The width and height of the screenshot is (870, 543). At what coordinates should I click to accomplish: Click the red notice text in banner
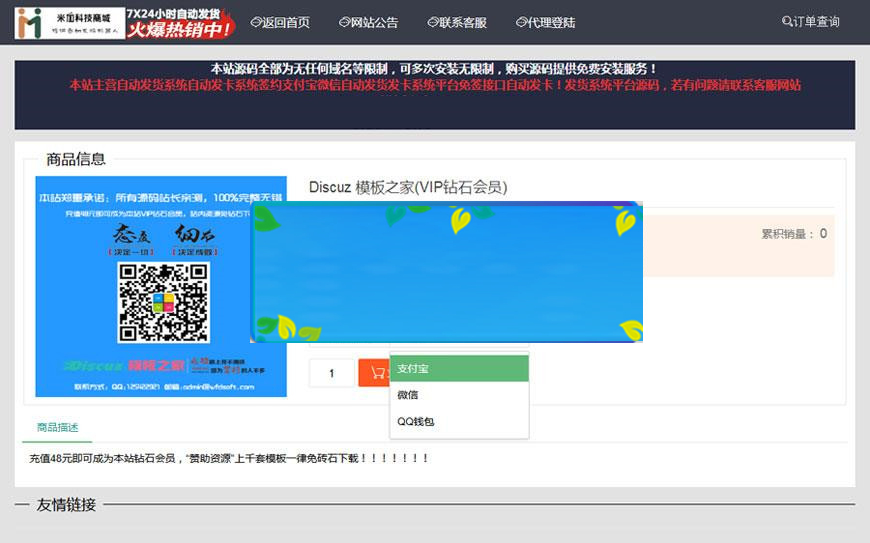coord(434,85)
